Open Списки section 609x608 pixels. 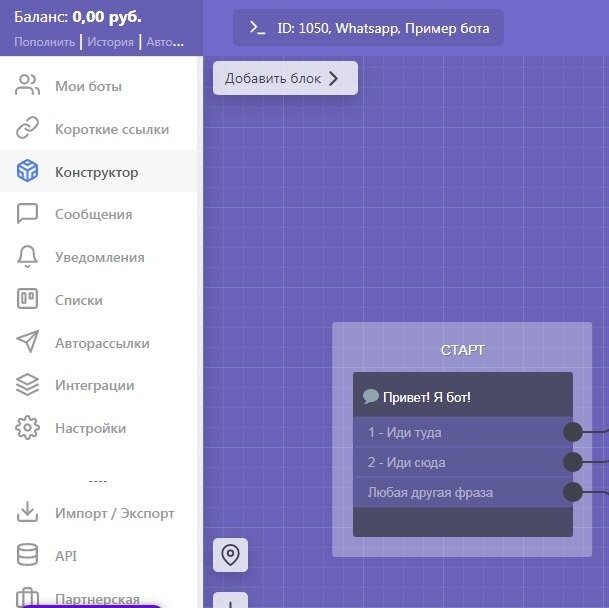point(99,300)
